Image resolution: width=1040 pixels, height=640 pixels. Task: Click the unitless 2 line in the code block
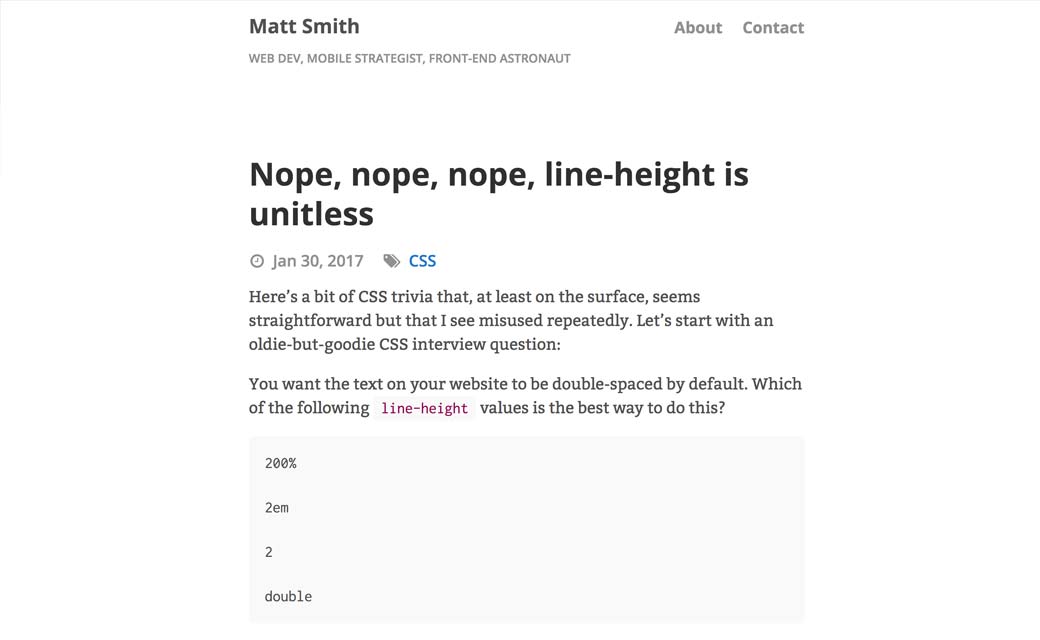click(x=269, y=551)
